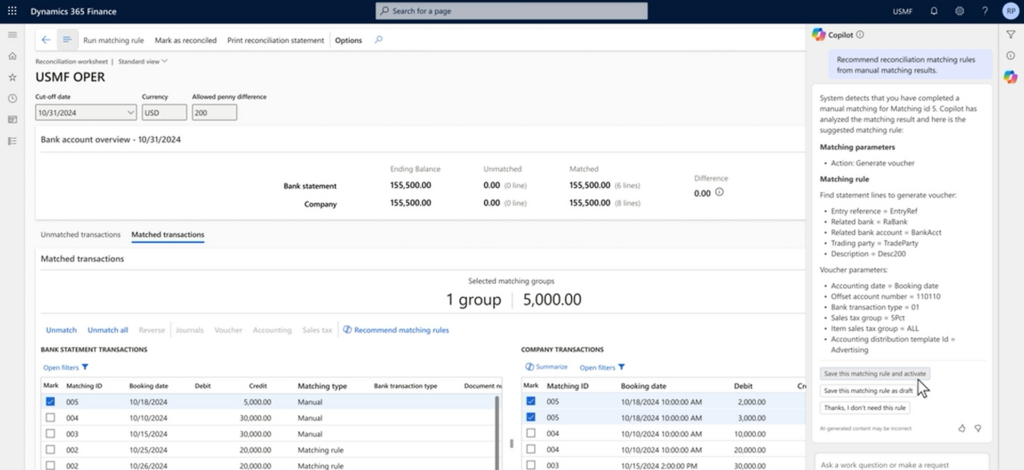This screenshot has height=470, width=1024.
Task: Go to Home in the left sidebar
Action: tap(12, 56)
